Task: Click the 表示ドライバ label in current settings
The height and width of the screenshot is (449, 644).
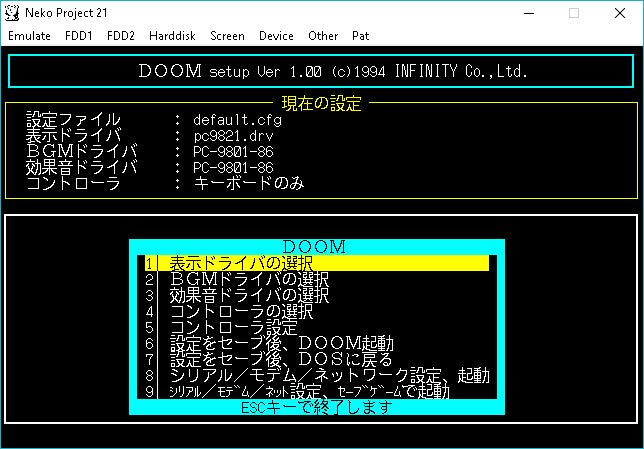Action: coord(73,136)
